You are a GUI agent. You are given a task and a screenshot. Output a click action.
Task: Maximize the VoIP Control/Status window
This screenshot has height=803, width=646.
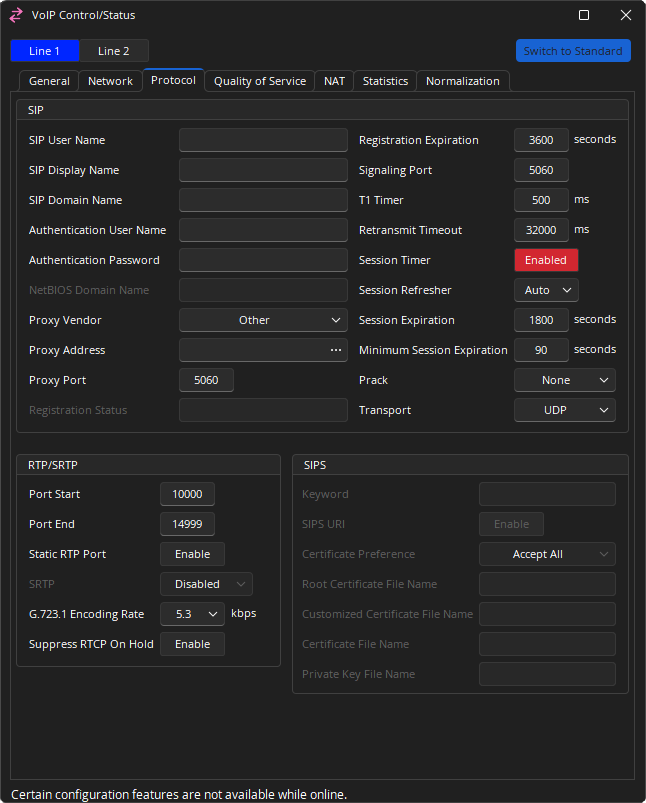coord(584,15)
